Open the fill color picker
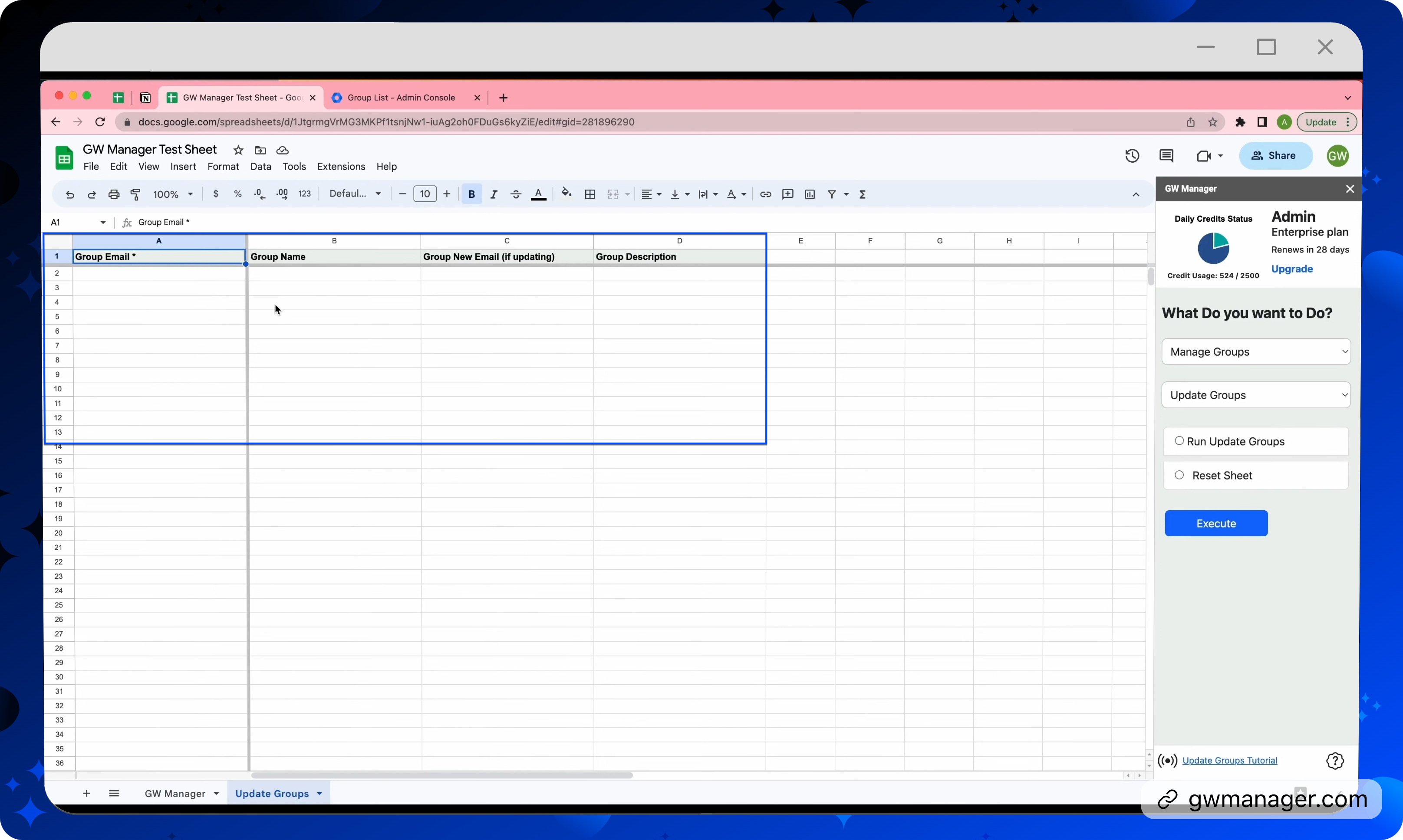 [566, 194]
